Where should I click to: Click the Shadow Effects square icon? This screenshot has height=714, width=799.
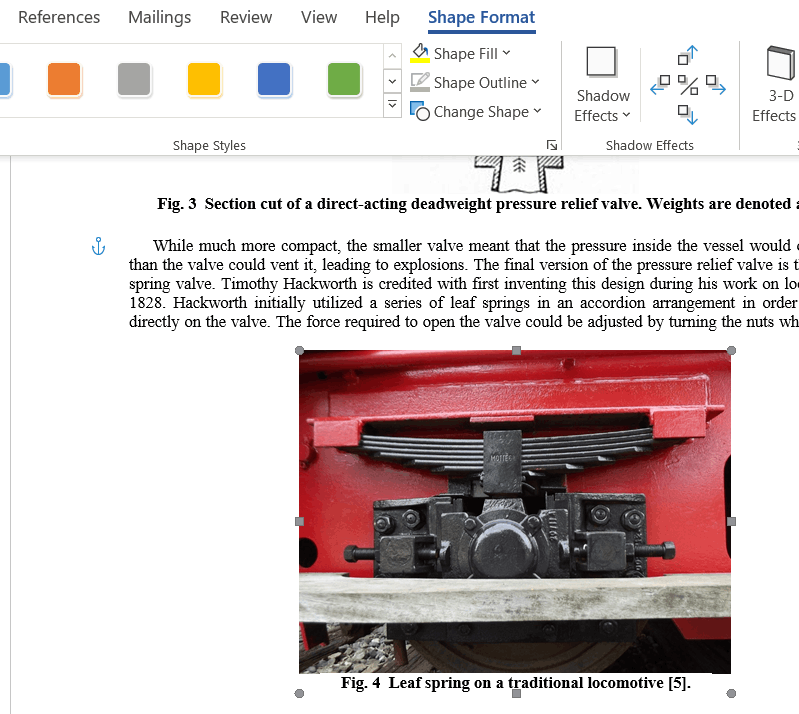[602, 62]
